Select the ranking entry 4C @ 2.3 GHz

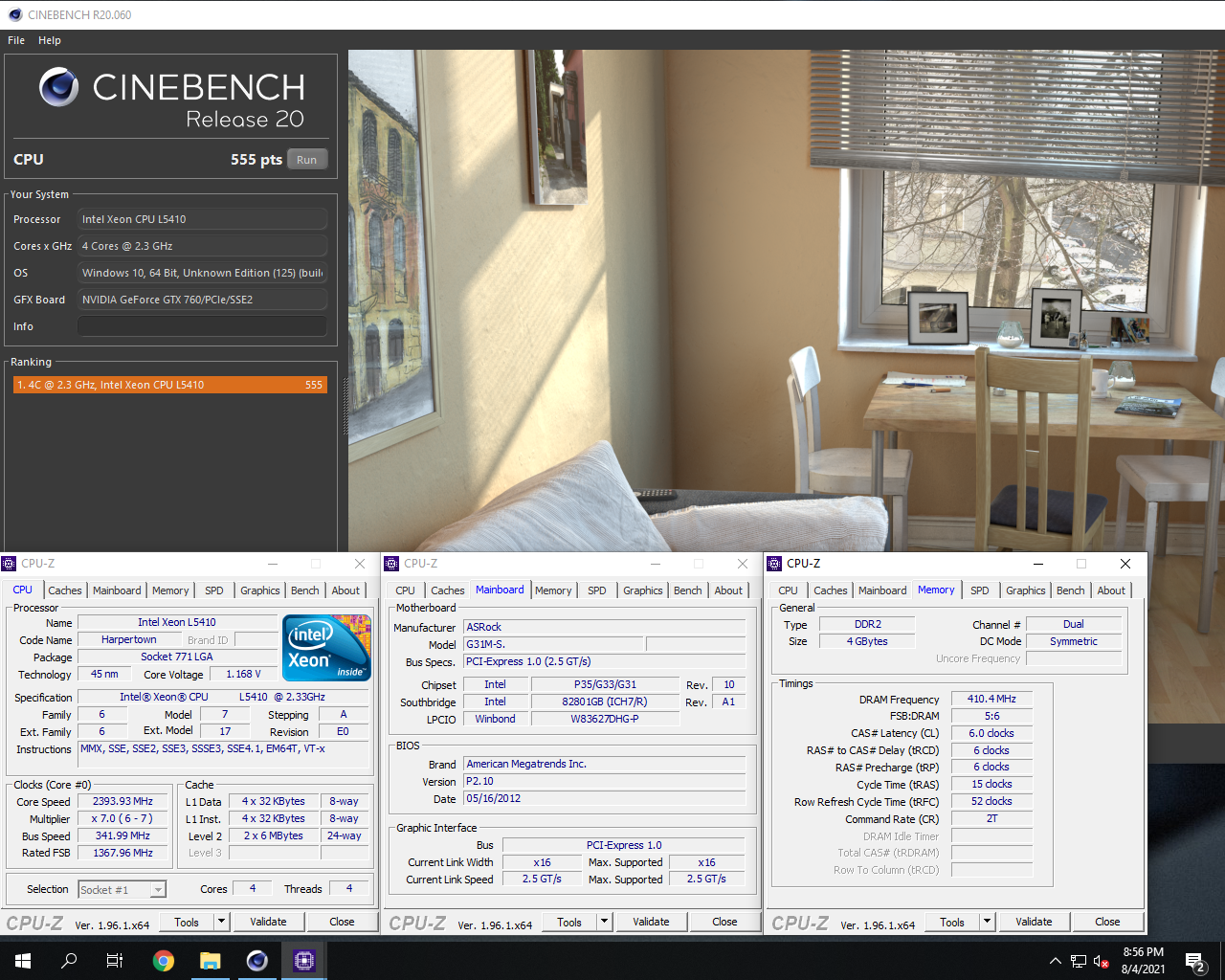pyautogui.click(x=170, y=385)
